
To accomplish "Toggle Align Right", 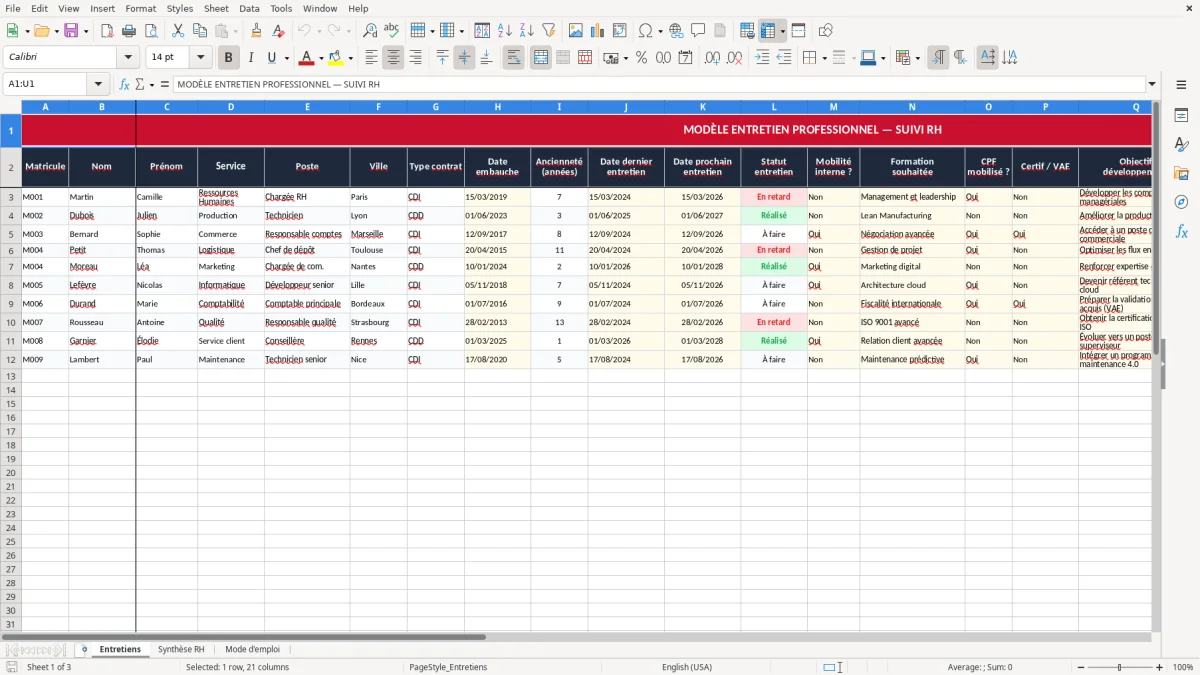I will [415, 58].
